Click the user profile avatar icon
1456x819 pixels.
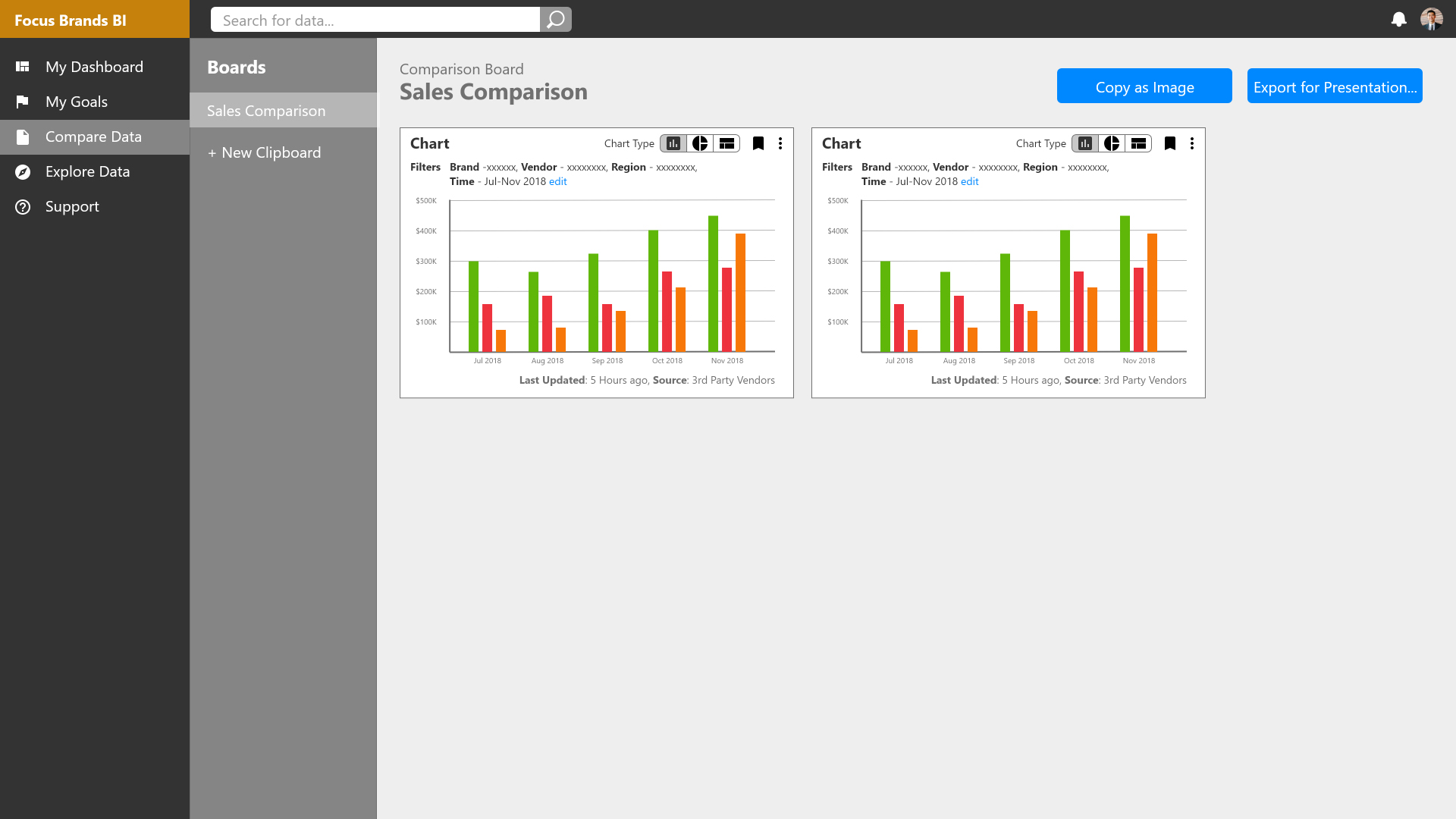click(1432, 19)
